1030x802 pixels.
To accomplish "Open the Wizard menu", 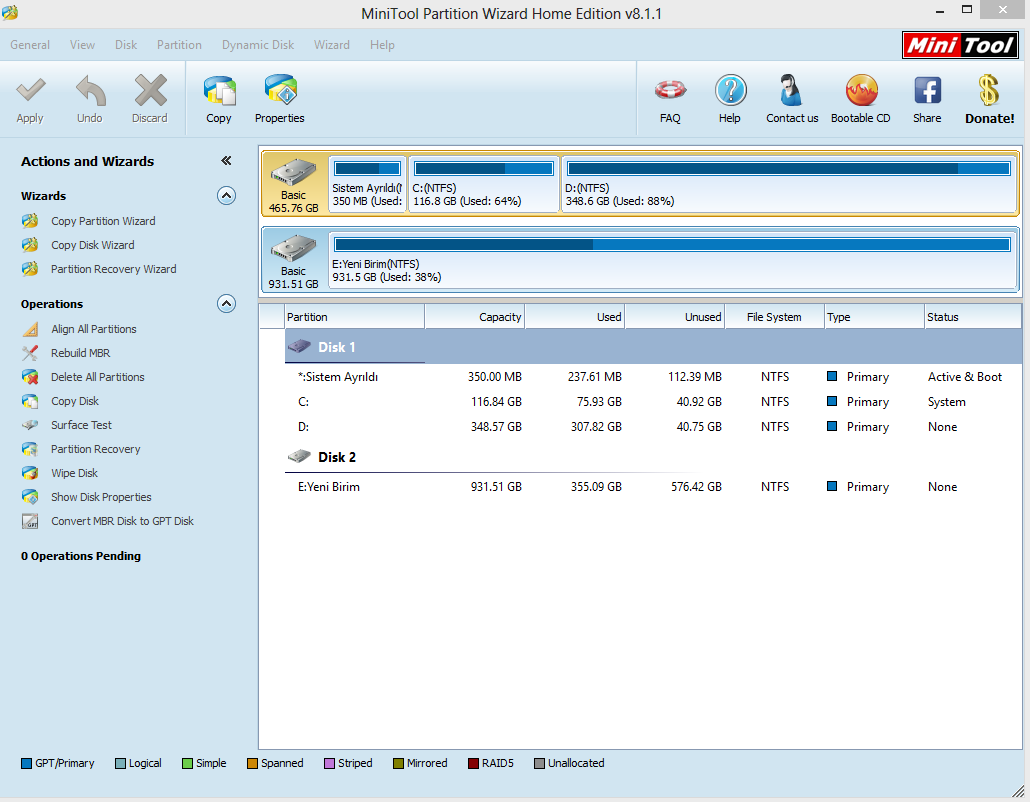I will click(332, 45).
